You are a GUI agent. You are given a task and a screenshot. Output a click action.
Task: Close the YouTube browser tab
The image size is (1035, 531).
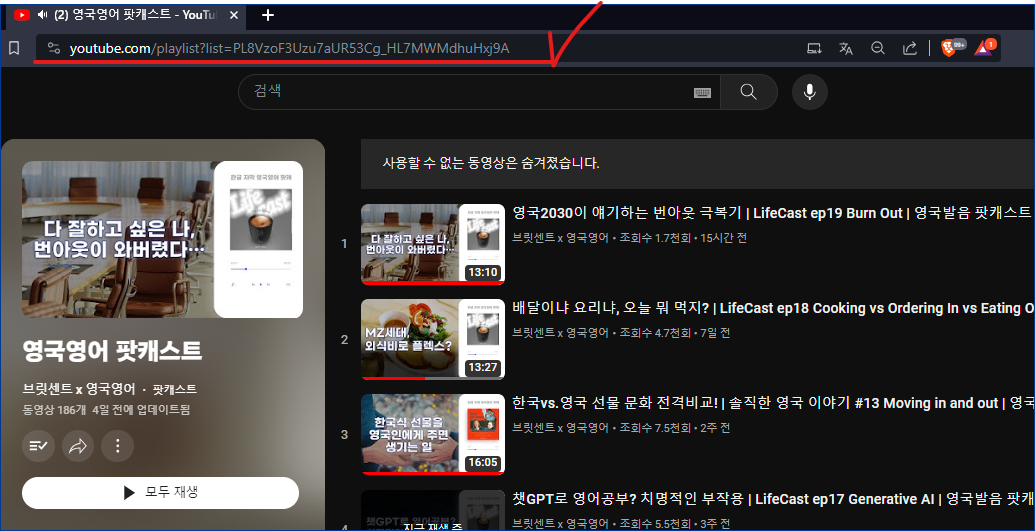234,15
